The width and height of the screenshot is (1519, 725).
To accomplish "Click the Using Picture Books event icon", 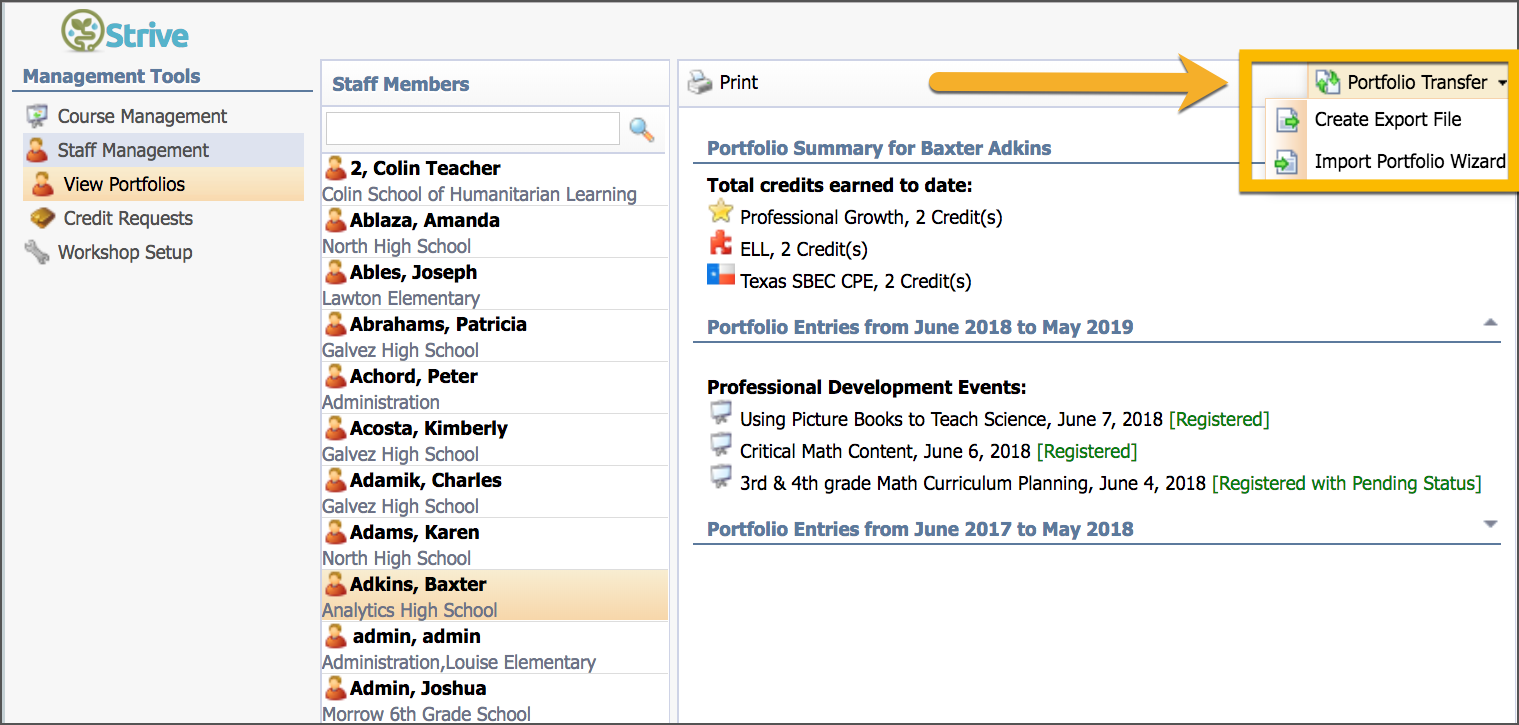I will point(720,414).
